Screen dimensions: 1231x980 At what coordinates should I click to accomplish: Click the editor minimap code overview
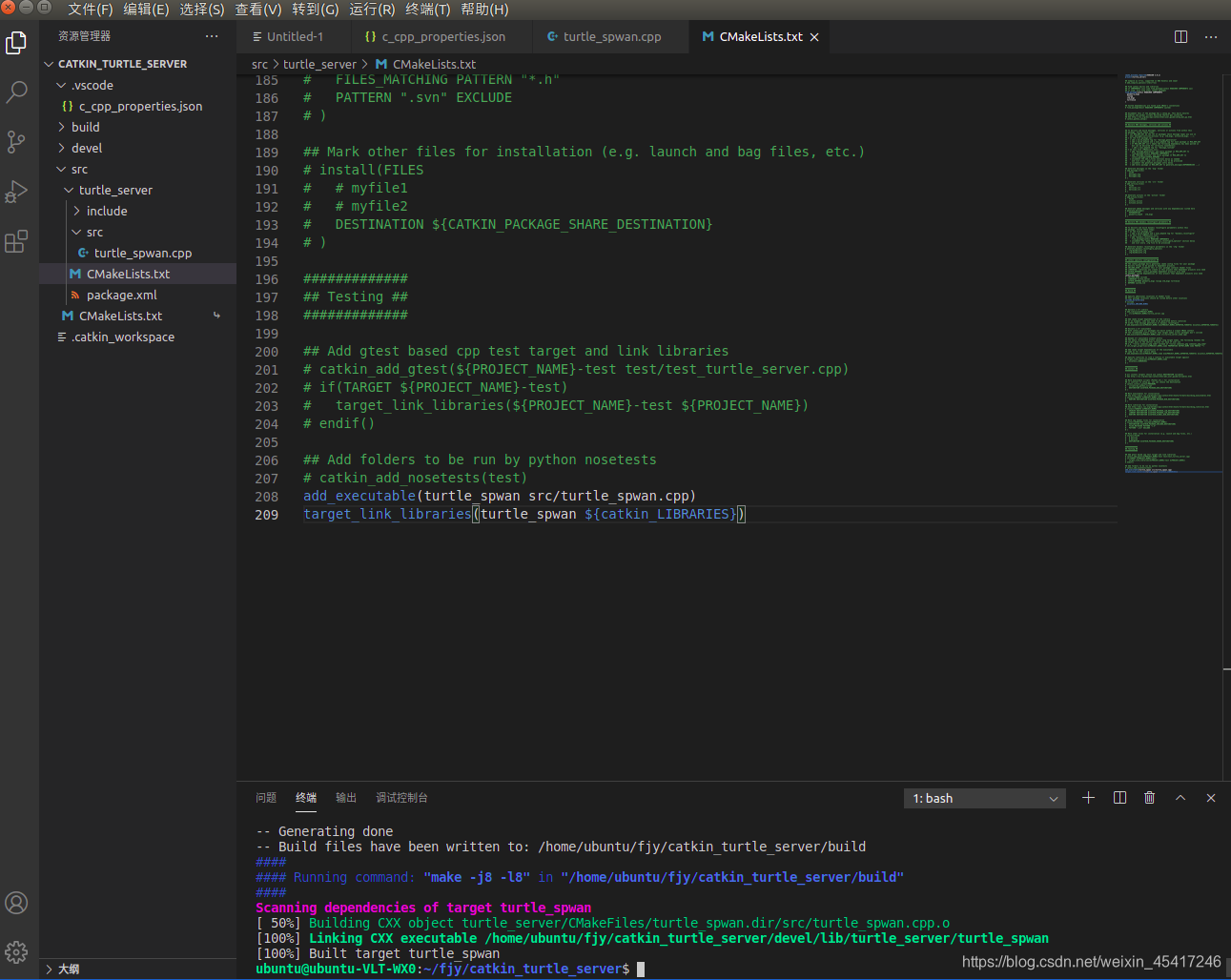1172,272
